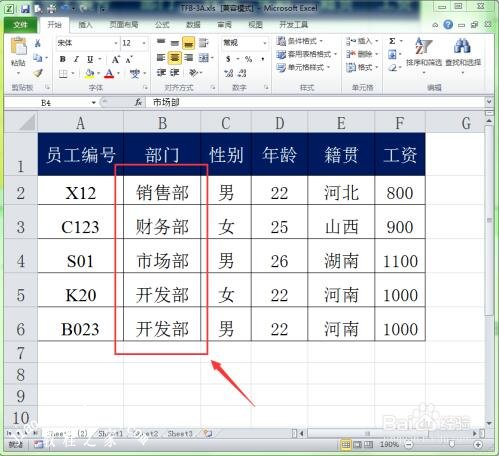Click the Zoom In plus button
The image size is (499, 456).
478,444
